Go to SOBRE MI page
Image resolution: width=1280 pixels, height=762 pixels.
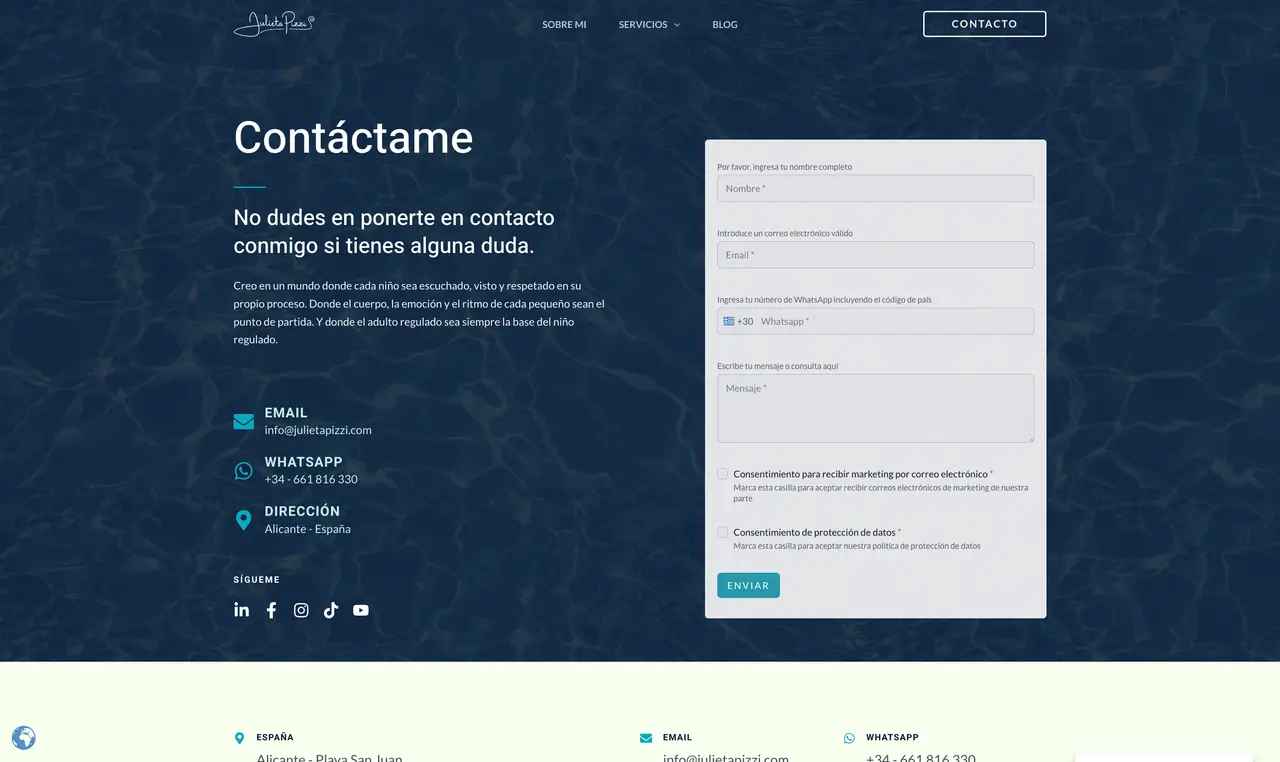(x=564, y=24)
